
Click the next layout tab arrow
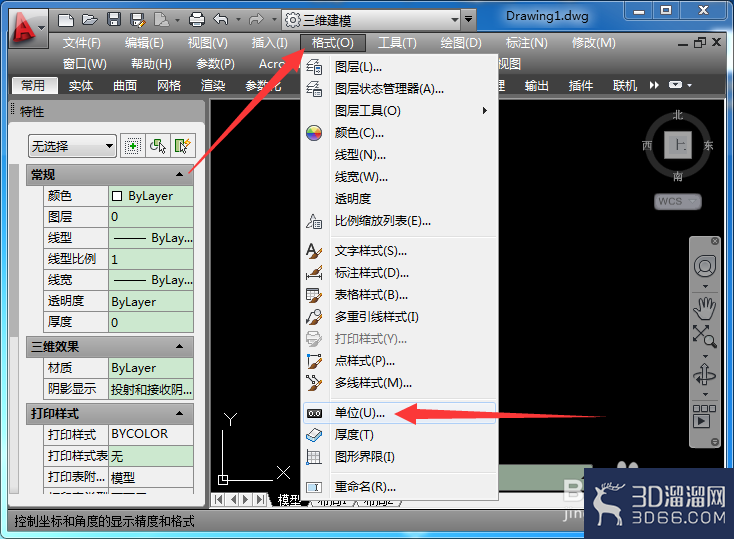pyautogui.click(x=246, y=500)
